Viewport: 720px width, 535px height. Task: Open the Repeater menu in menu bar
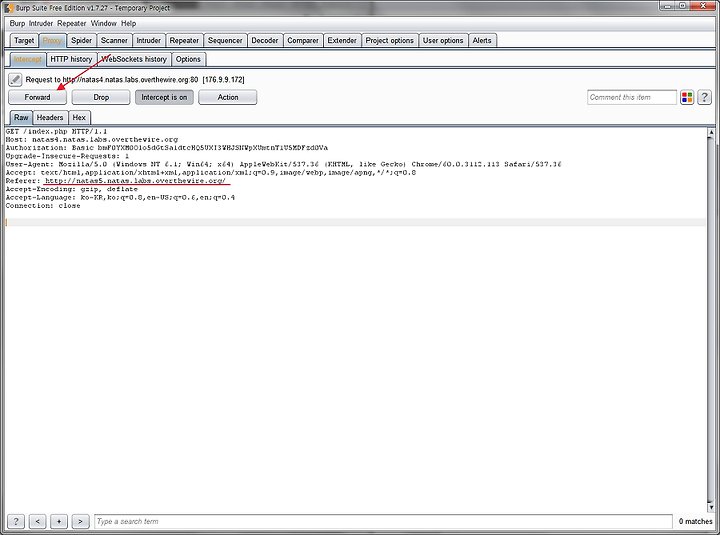(72, 23)
